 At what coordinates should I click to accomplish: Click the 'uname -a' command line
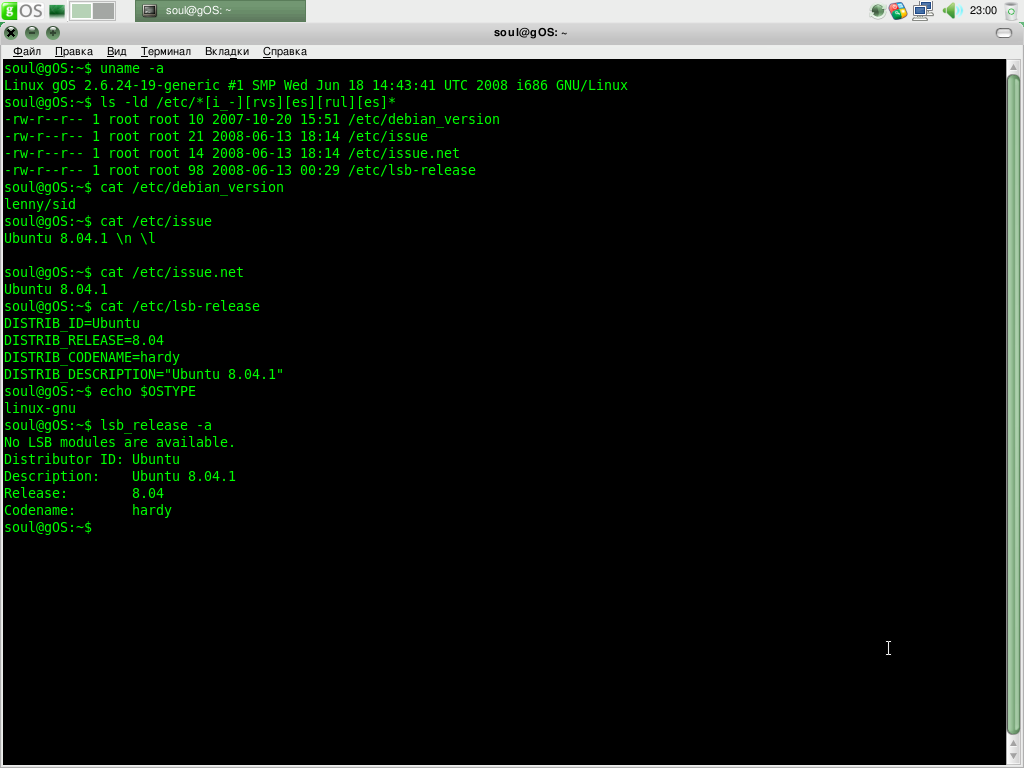(84, 69)
